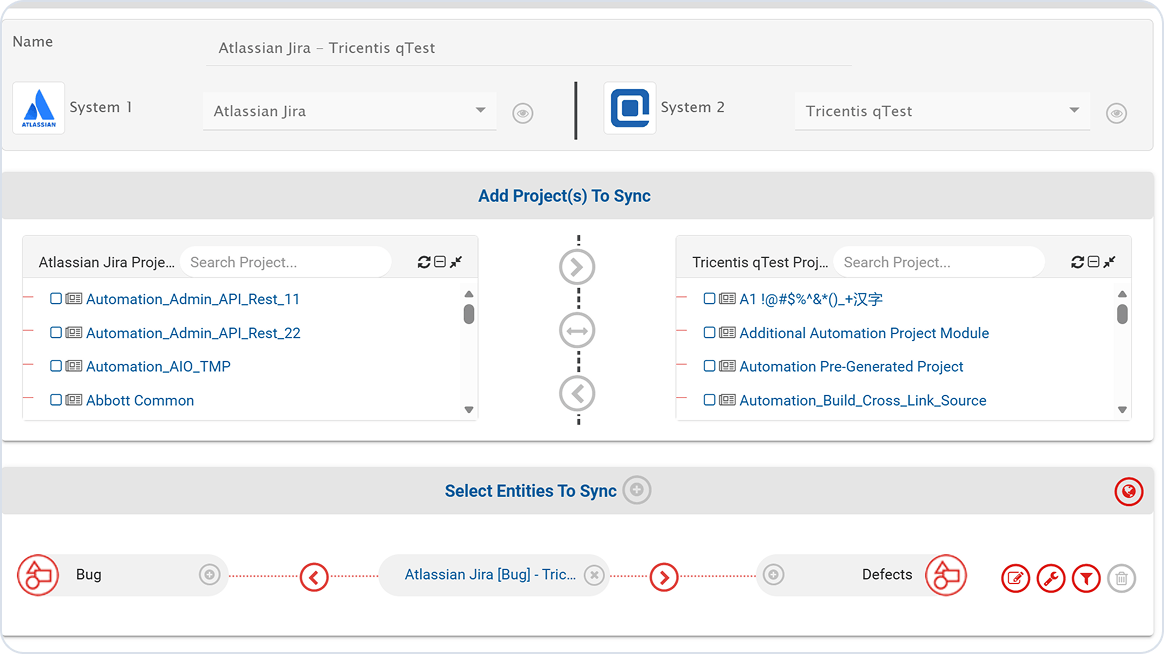Screen dimensions: 1164x654
Task: Click the Select Entities To Sync header
Action: 531,491
